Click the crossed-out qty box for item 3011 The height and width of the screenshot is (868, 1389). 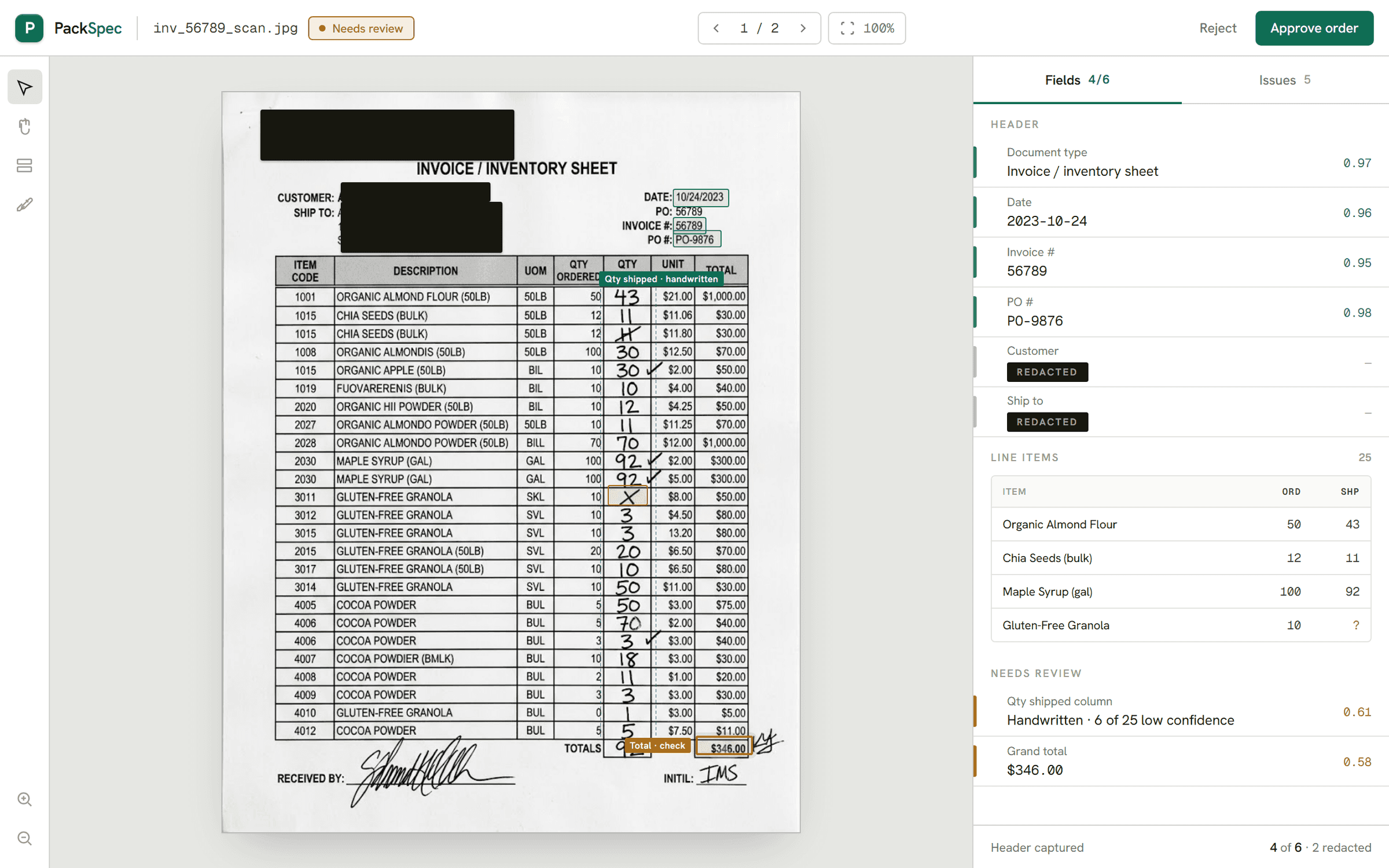click(627, 496)
